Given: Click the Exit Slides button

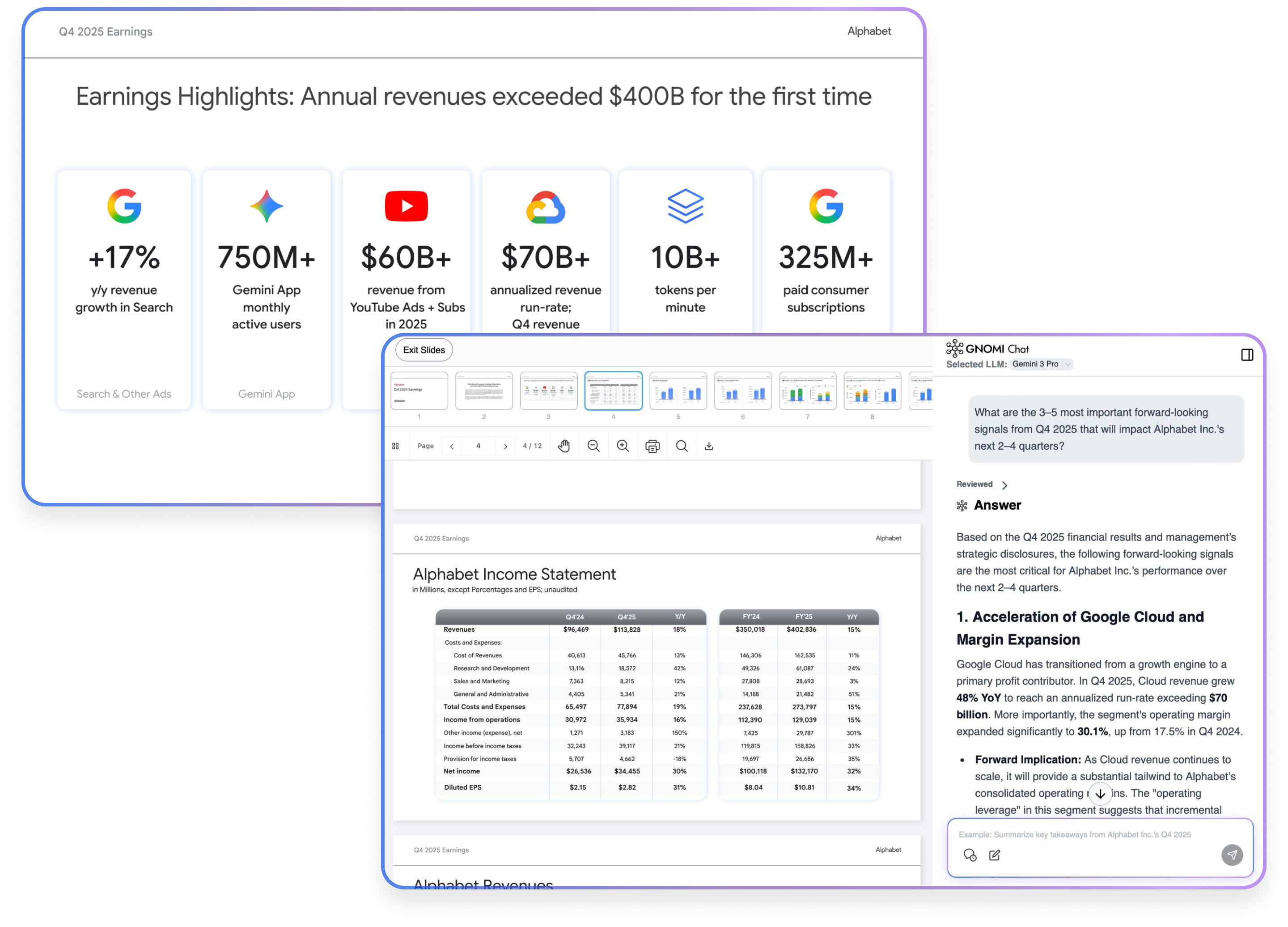Looking at the screenshot, I should (x=424, y=350).
